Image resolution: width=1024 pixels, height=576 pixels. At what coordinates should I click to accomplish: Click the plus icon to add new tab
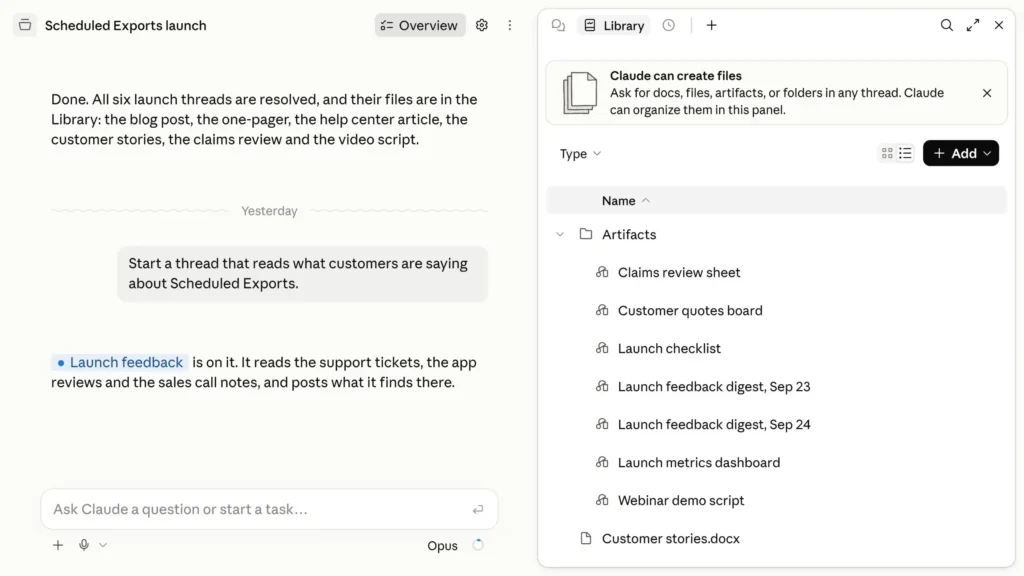(x=711, y=25)
